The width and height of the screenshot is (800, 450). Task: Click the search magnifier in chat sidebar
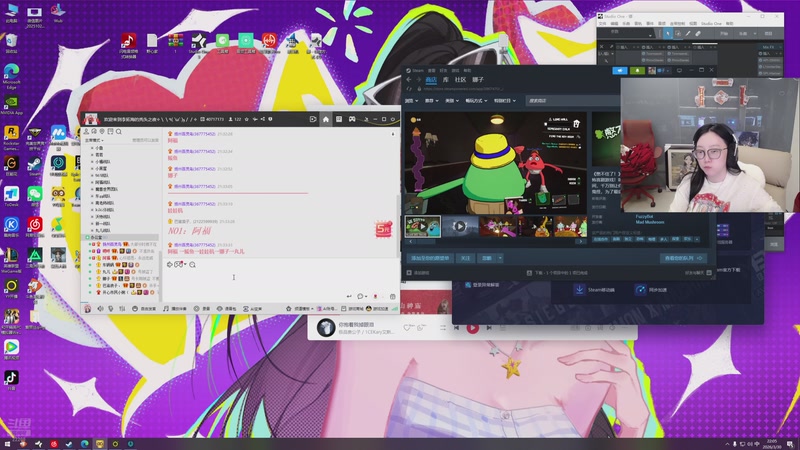click(119, 132)
